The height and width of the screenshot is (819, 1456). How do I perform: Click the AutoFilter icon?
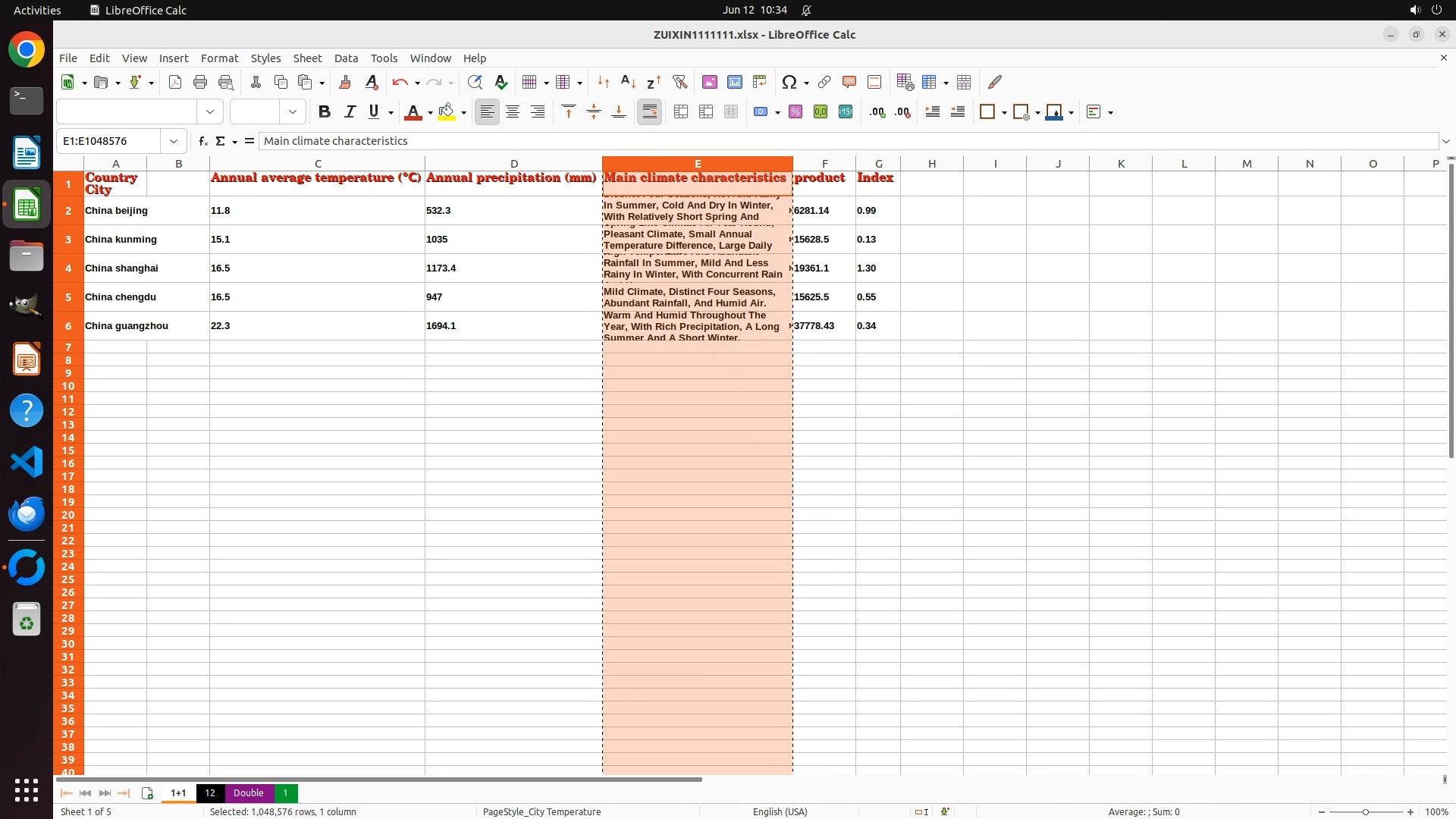tap(679, 82)
